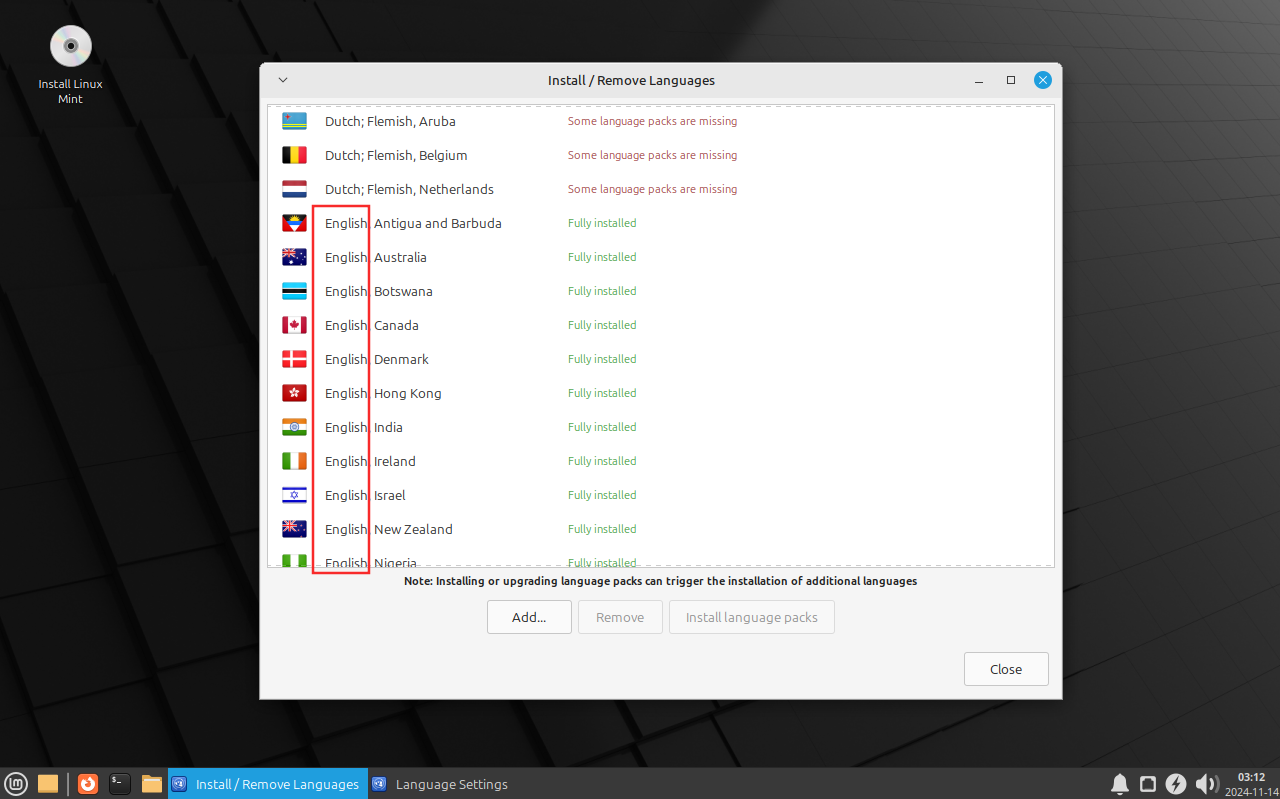Select the English, Hong Kong entry
This screenshot has width=1280, height=799.
point(660,393)
